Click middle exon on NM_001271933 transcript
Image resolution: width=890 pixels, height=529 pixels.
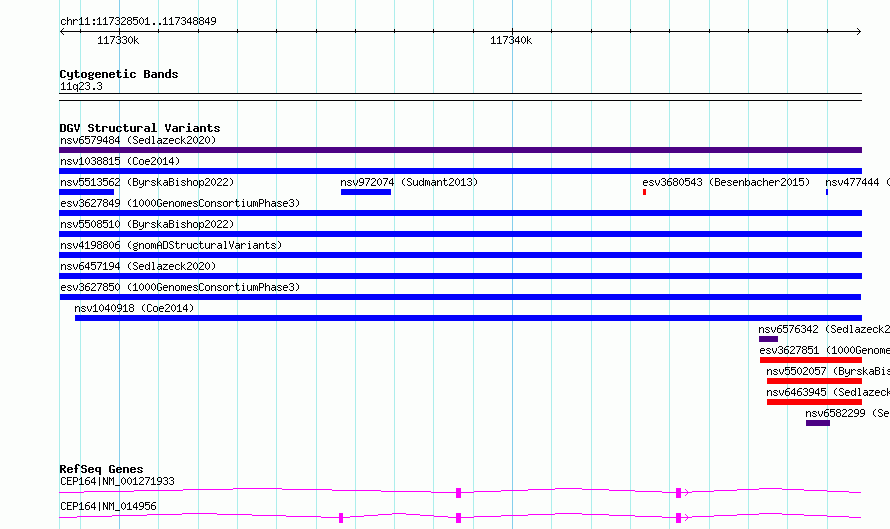click(458, 493)
